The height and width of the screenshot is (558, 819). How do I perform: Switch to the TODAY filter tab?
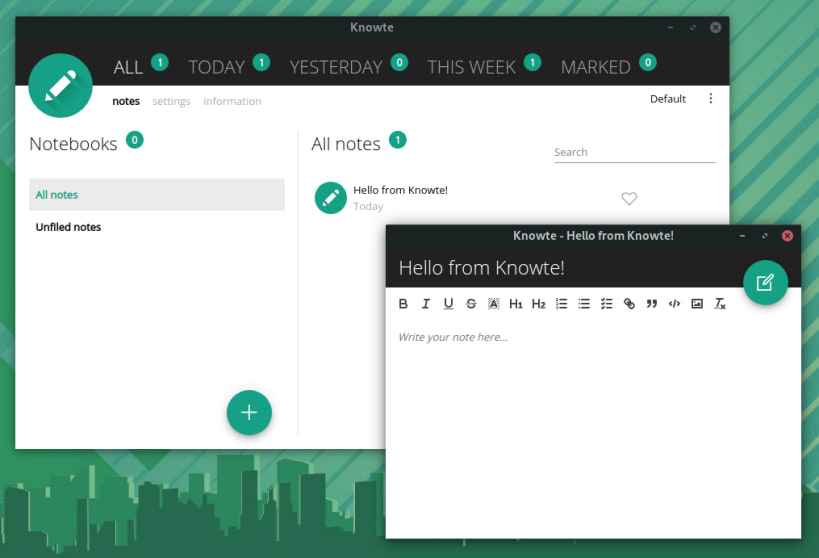click(x=216, y=67)
